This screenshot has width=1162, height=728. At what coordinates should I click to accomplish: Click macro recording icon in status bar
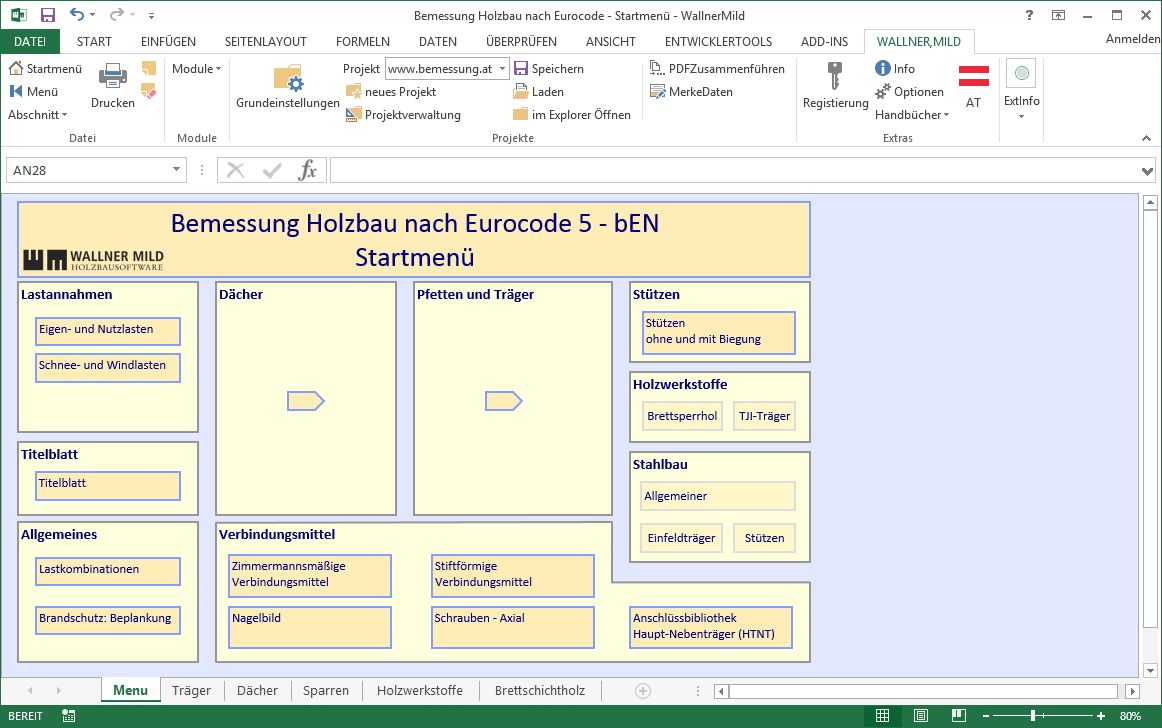point(68,716)
